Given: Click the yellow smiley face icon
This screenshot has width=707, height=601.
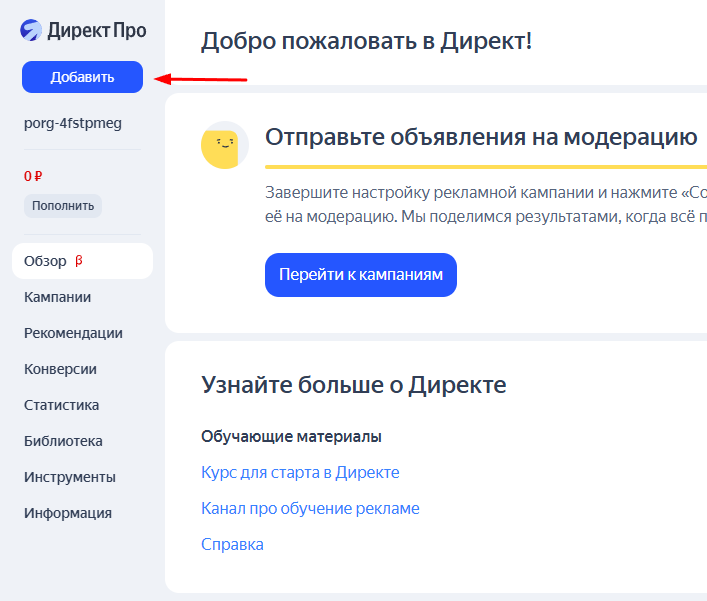Looking at the screenshot, I should coord(224,146).
